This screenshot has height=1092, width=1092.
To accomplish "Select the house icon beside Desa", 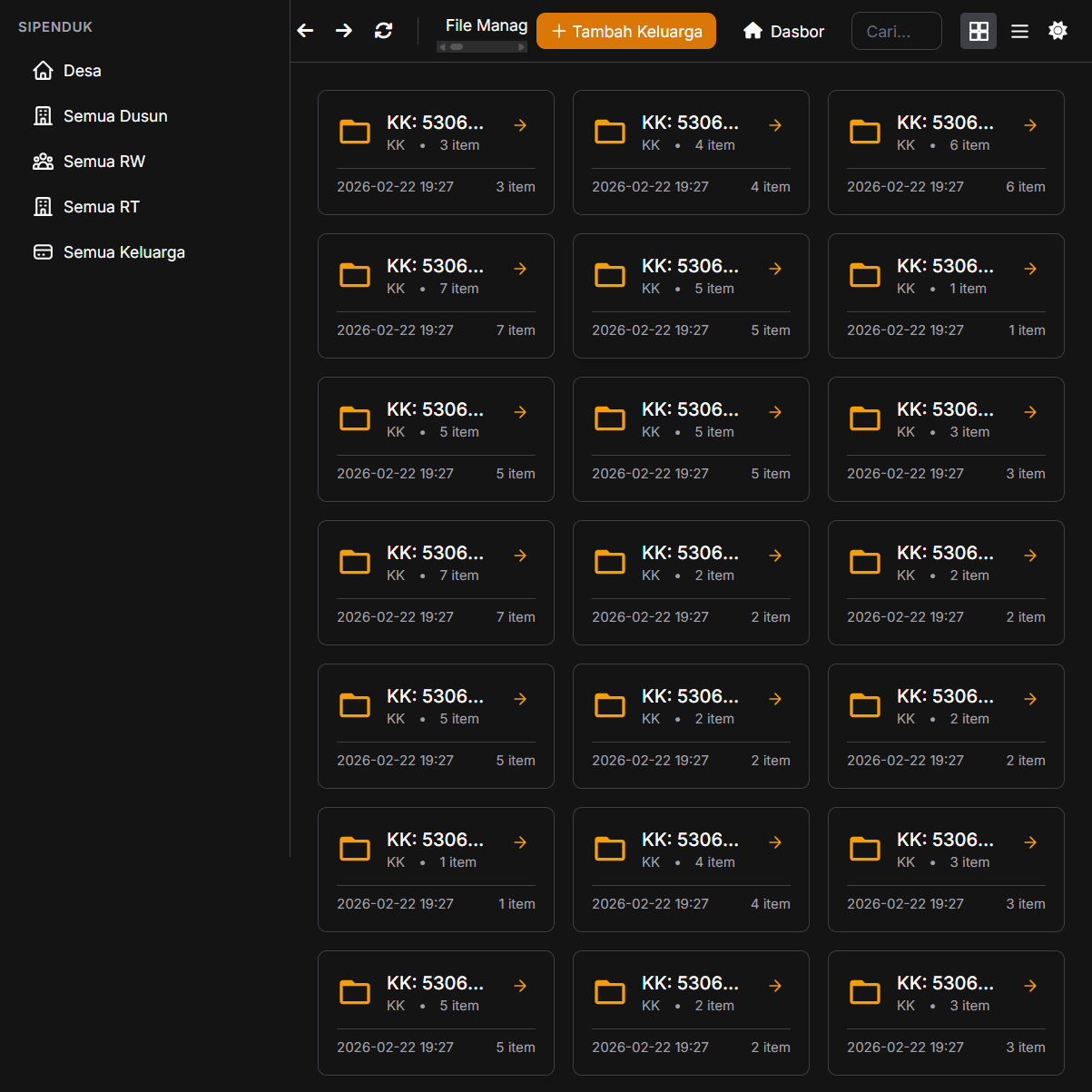I will point(43,70).
